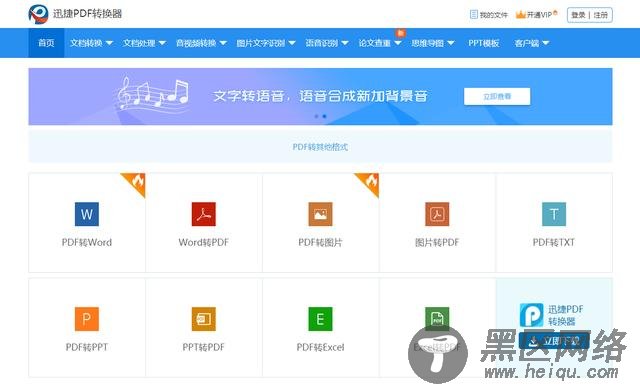
Task: Click the PDF转PPT label text
Action: pos(87,347)
